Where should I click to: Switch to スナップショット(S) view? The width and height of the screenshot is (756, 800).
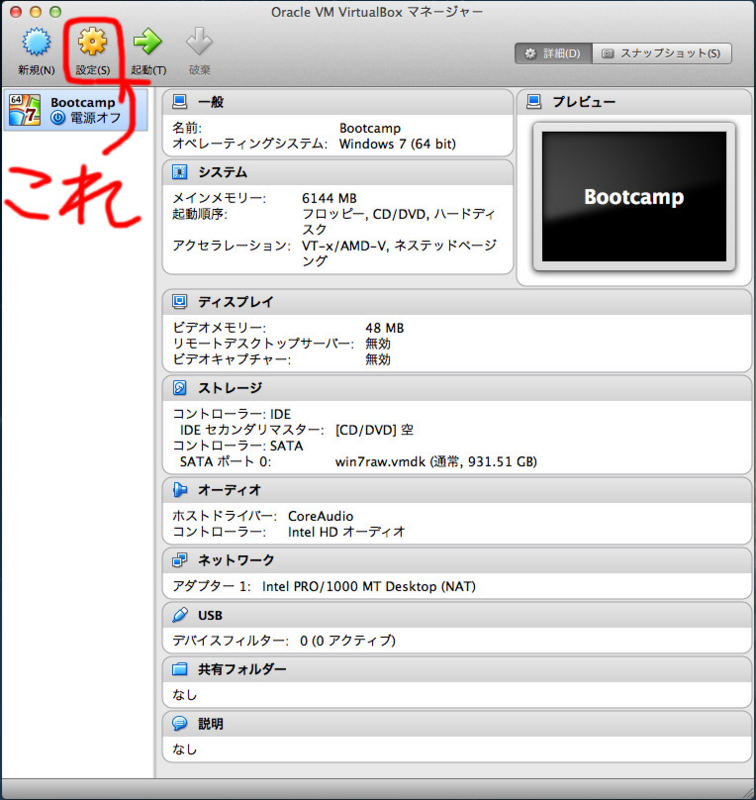pos(662,54)
